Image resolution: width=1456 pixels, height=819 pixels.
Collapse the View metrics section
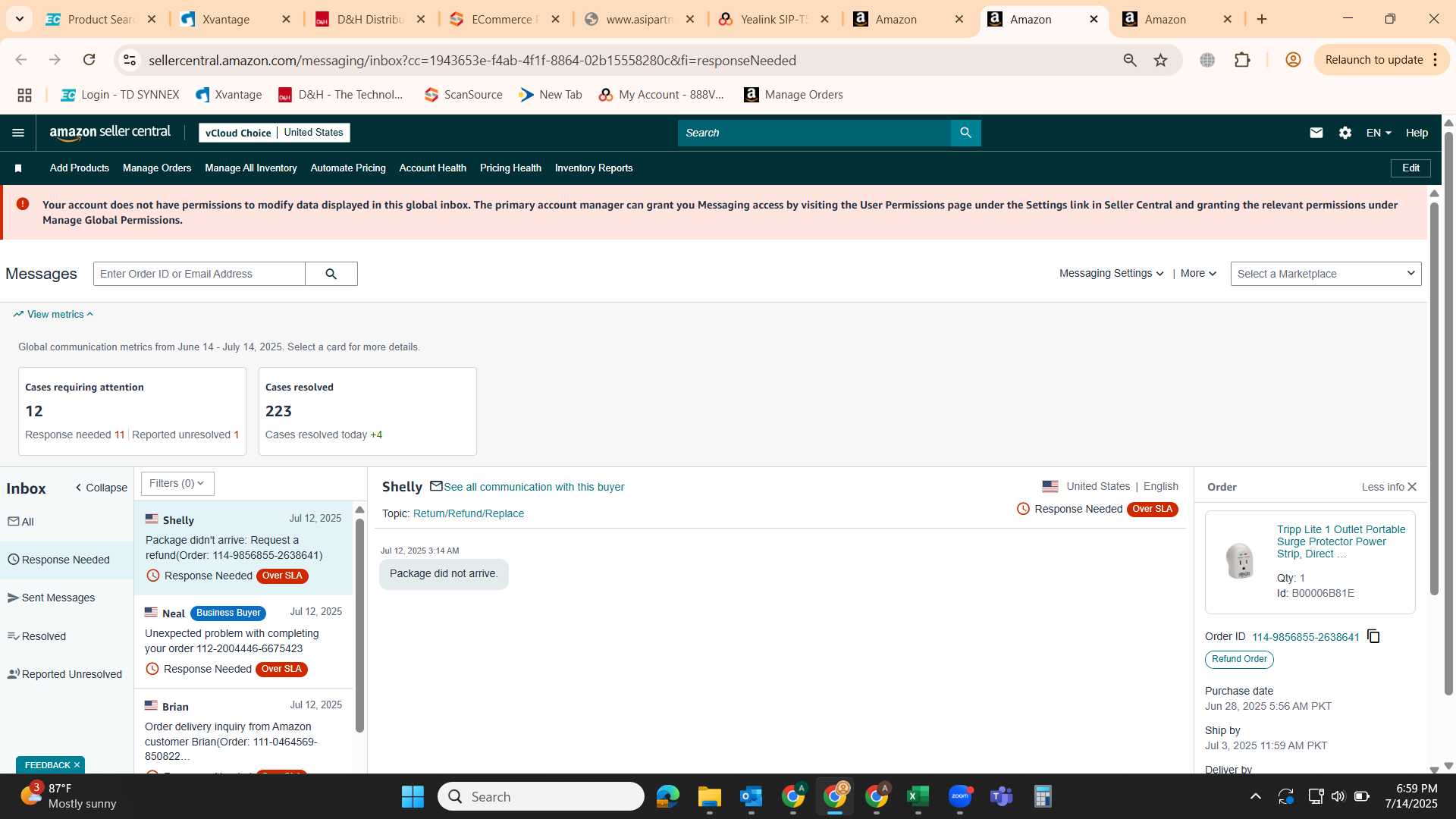point(53,314)
